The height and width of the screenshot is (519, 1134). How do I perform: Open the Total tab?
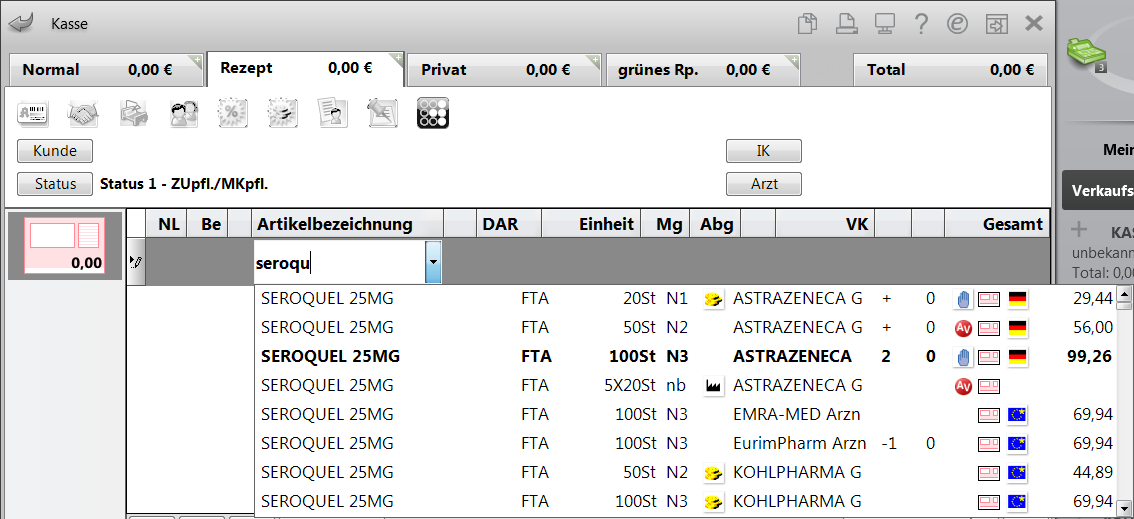[x=950, y=69]
